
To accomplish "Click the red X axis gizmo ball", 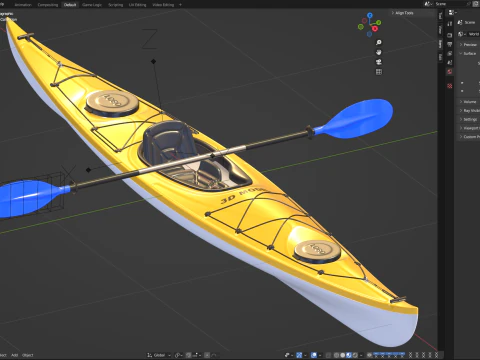I will [x=375, y=29].
